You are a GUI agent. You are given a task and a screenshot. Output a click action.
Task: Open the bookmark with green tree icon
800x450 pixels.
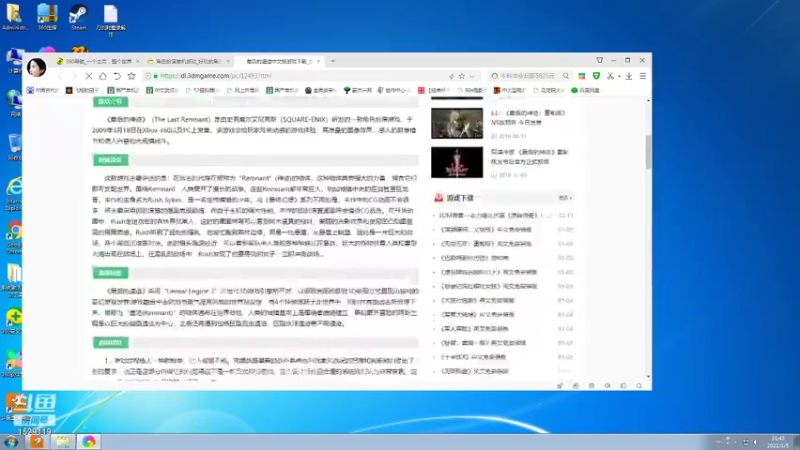click(358, 90)
